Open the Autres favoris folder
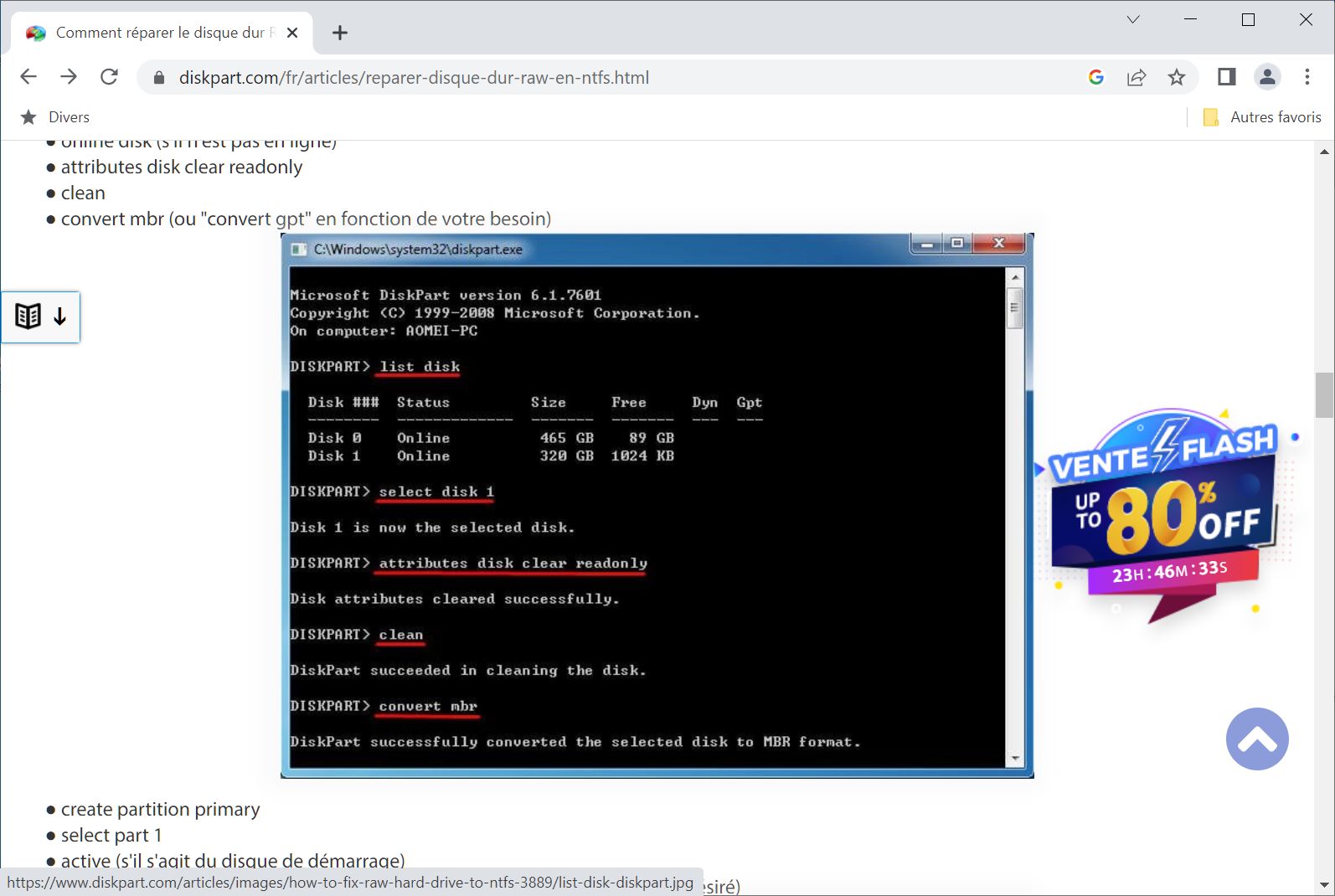 pyautogui.click(x=1262, y=117)
